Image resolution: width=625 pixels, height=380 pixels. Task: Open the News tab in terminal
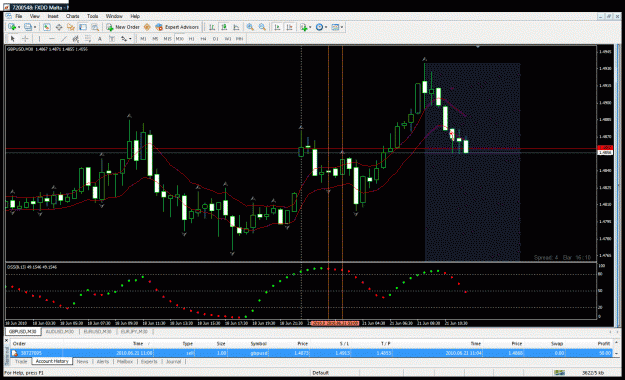[x=83, y=362]
